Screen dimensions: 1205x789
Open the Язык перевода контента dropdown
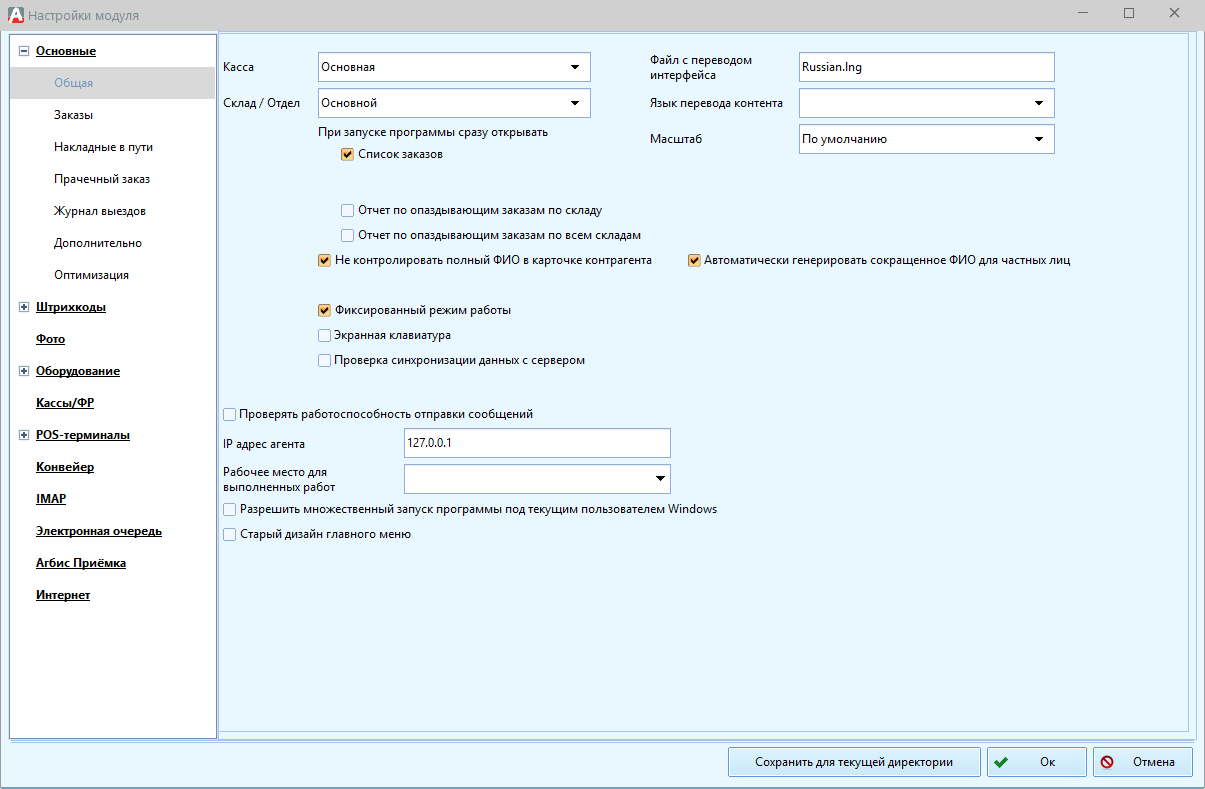coord(1039,103)
